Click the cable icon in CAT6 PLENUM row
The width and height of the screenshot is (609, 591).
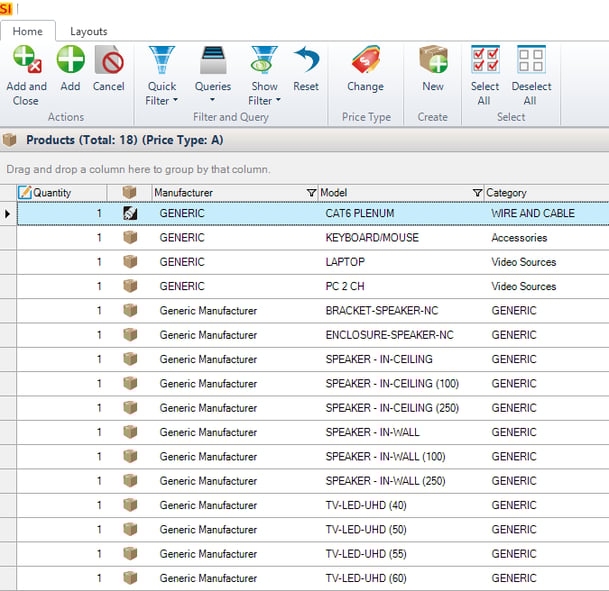pyautogui.click(x=130, y=213)
